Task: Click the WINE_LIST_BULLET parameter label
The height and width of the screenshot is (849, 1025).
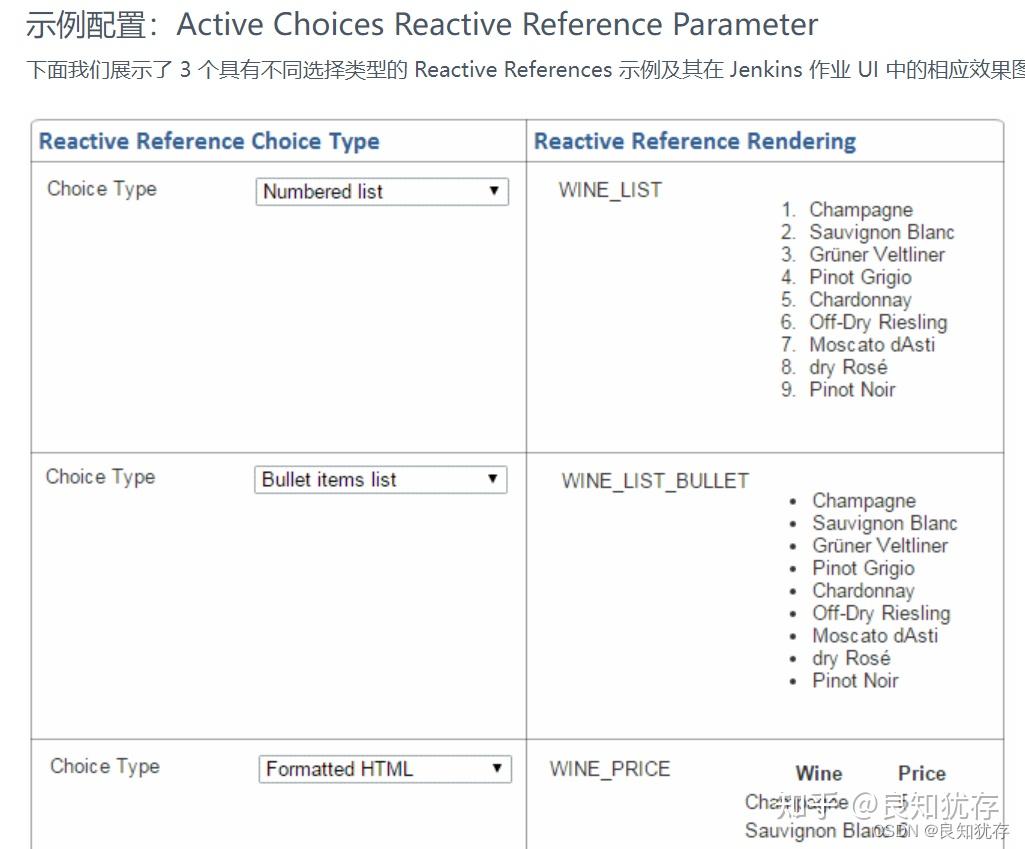Action: pos(655,481)
